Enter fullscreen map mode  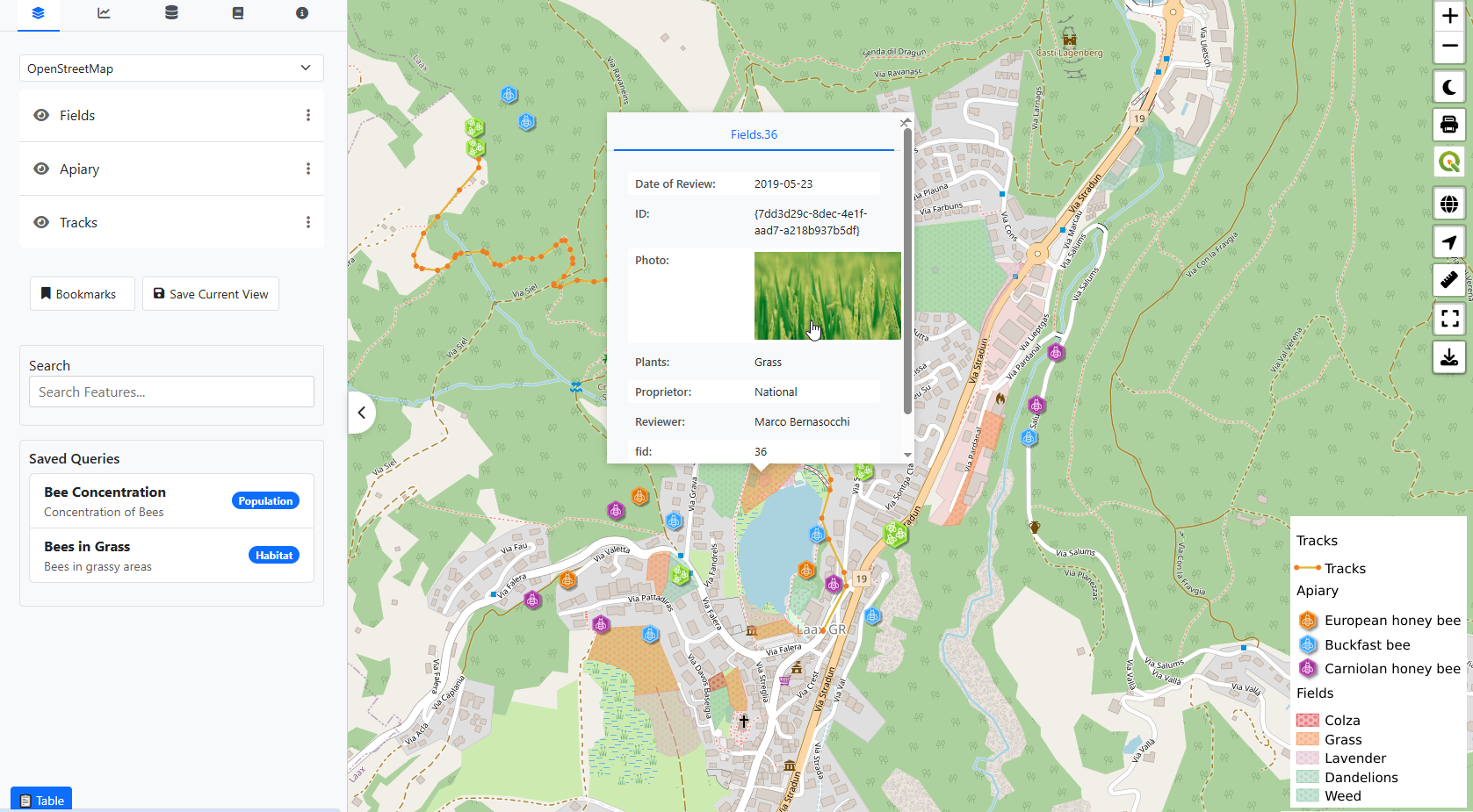(x=1449, y=318)
